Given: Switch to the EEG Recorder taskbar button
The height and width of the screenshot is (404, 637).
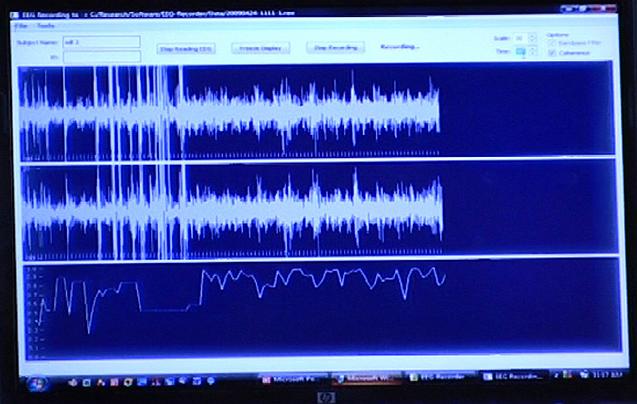Looking at the screenshot, I should (x=442, y=377).
